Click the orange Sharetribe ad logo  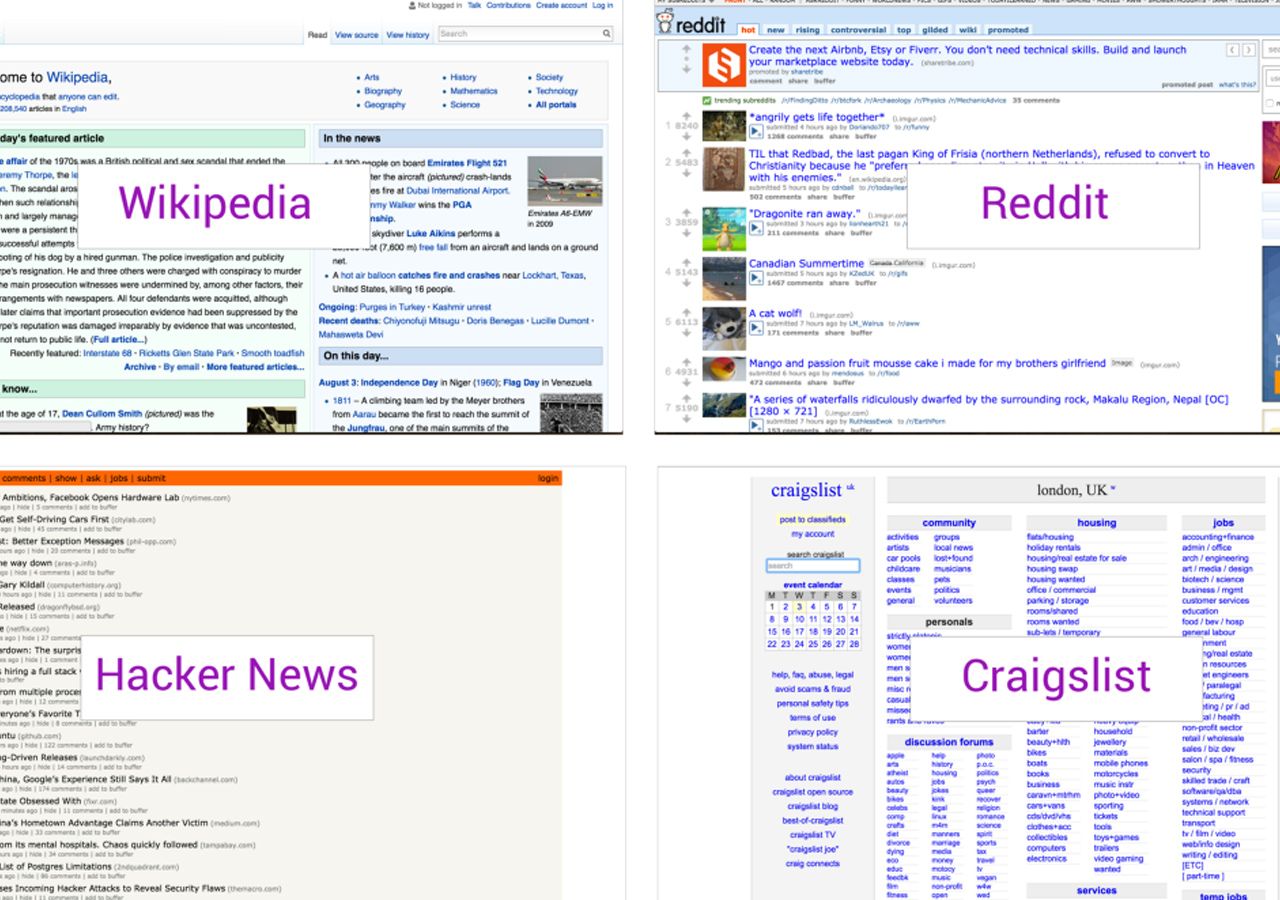point(722,65)
